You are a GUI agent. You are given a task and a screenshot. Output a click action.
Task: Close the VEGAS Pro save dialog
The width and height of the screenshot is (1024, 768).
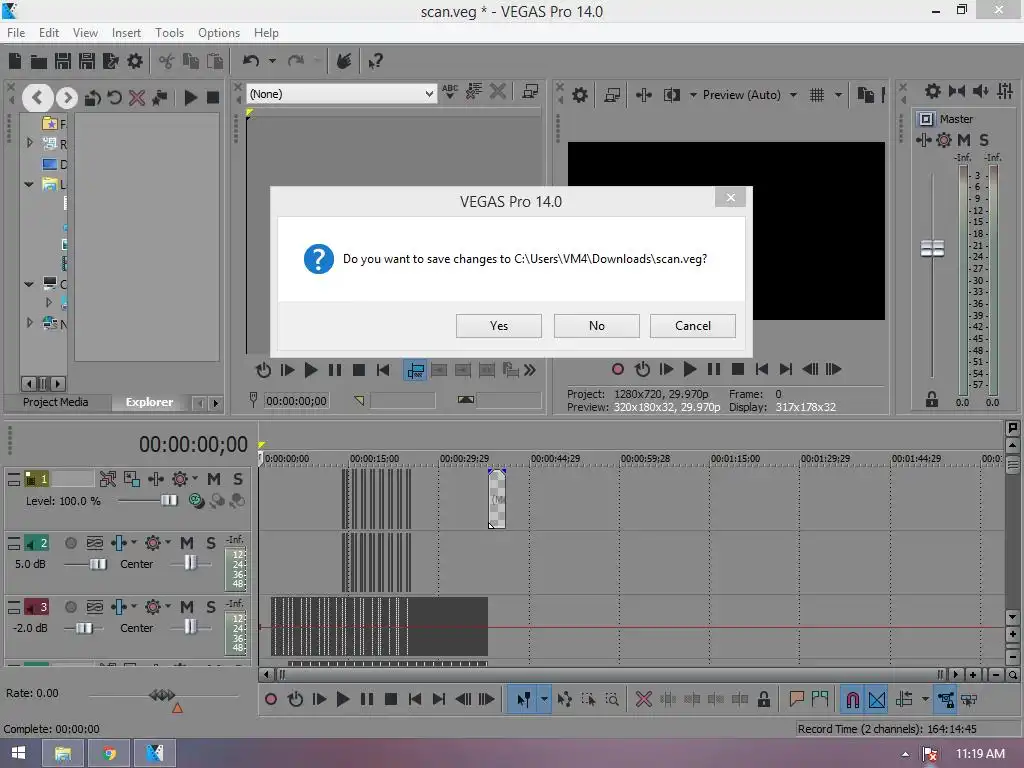731,197
